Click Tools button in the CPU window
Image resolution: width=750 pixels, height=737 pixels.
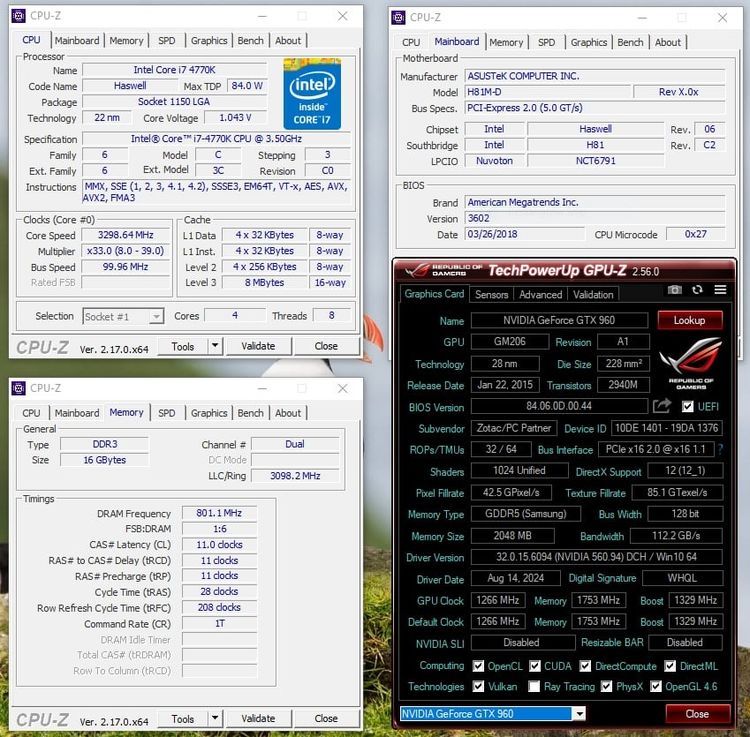point(183,346)
